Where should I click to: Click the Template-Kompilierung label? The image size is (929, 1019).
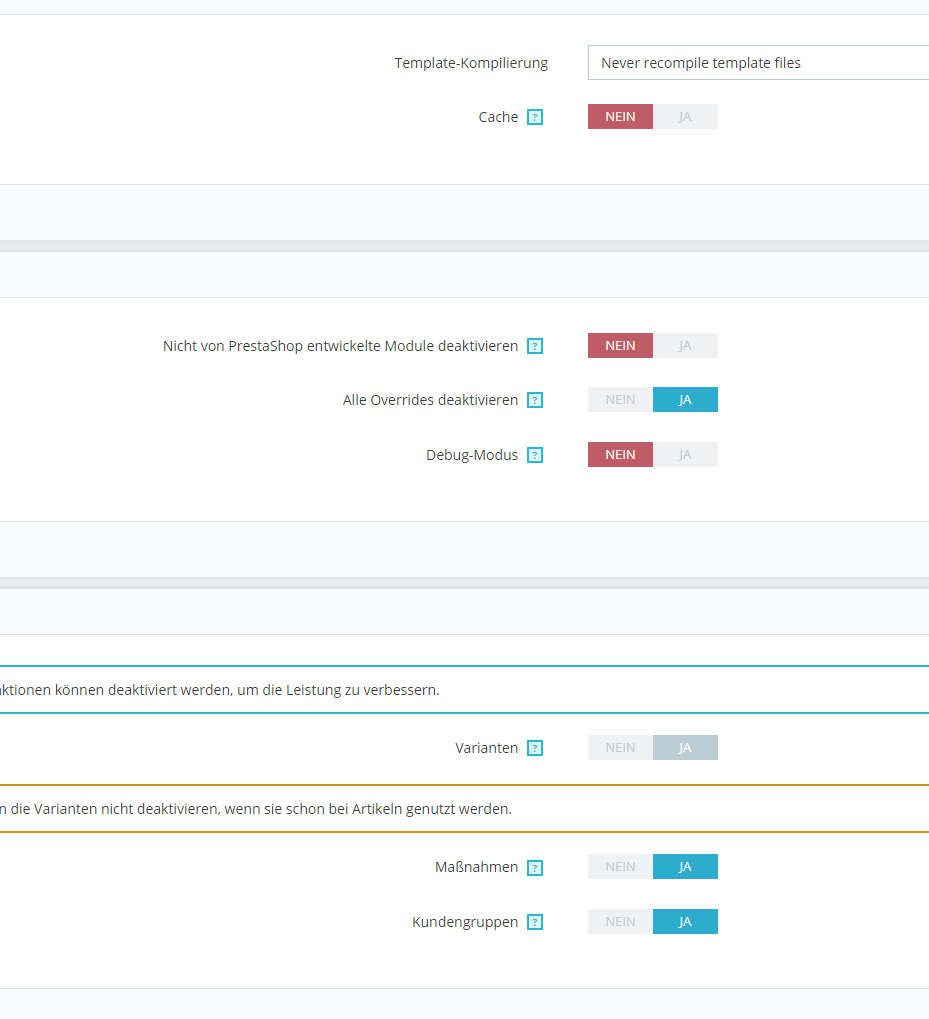[471, 63]
